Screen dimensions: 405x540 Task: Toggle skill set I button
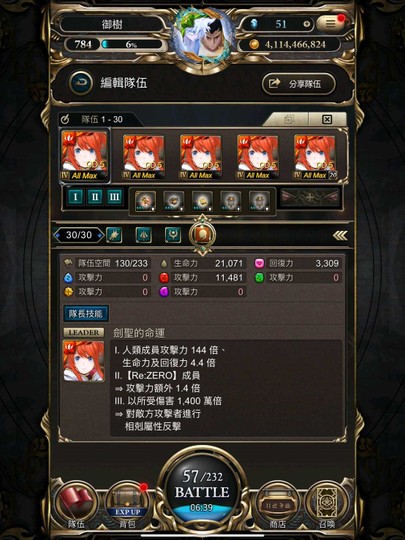(x=75, y=197)
